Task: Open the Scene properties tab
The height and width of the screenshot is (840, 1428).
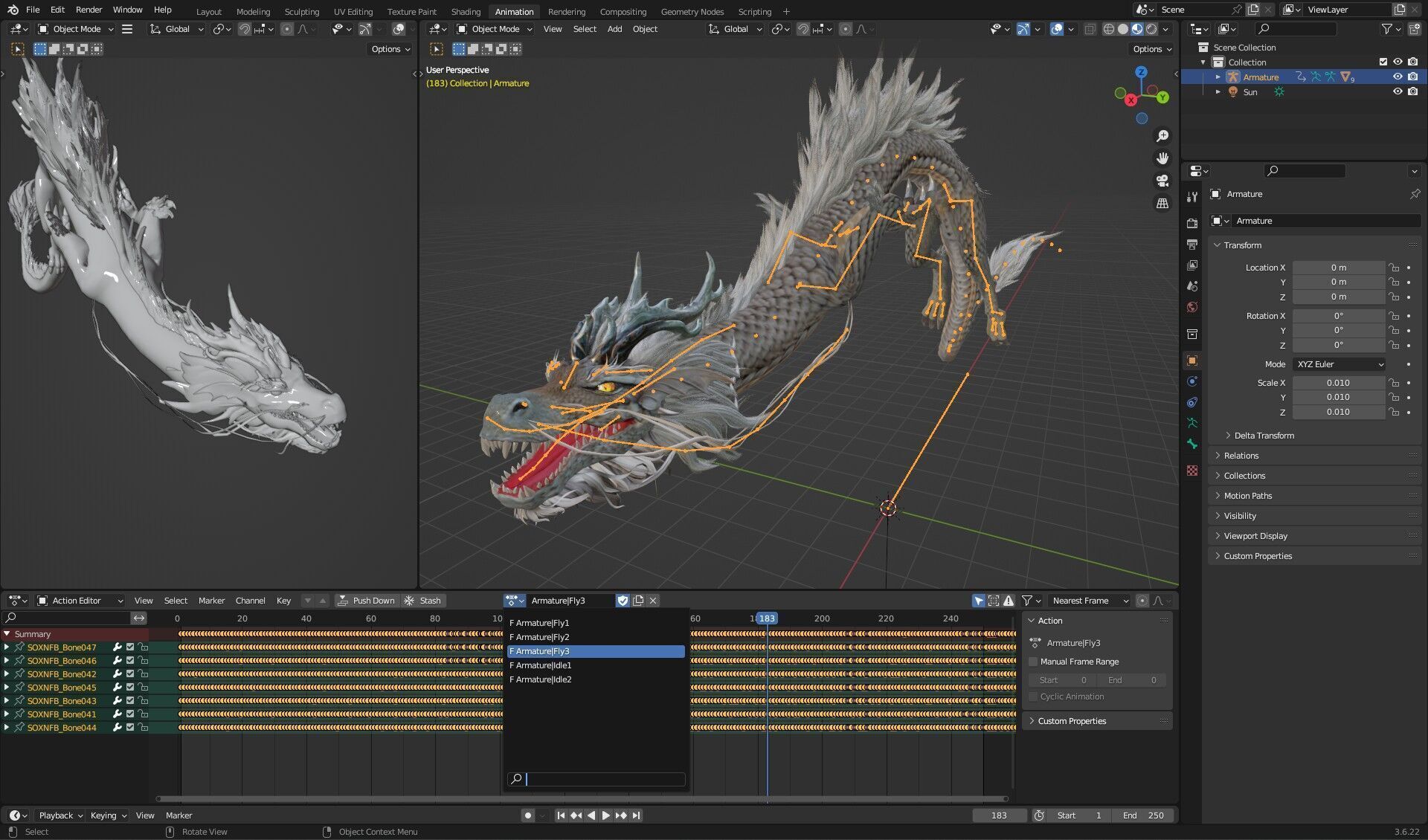Action: (x=1192, y=285)
